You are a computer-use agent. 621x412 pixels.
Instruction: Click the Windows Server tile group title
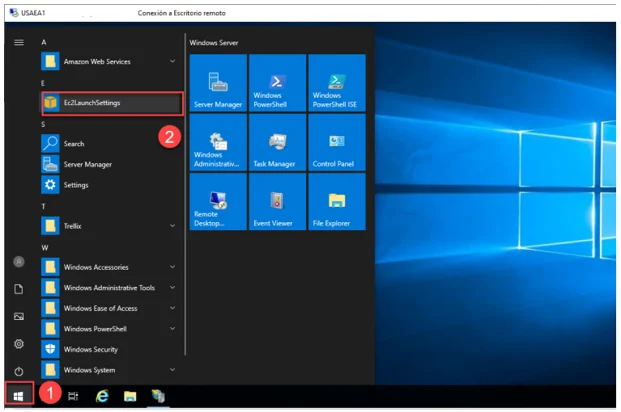click(214, 43)
